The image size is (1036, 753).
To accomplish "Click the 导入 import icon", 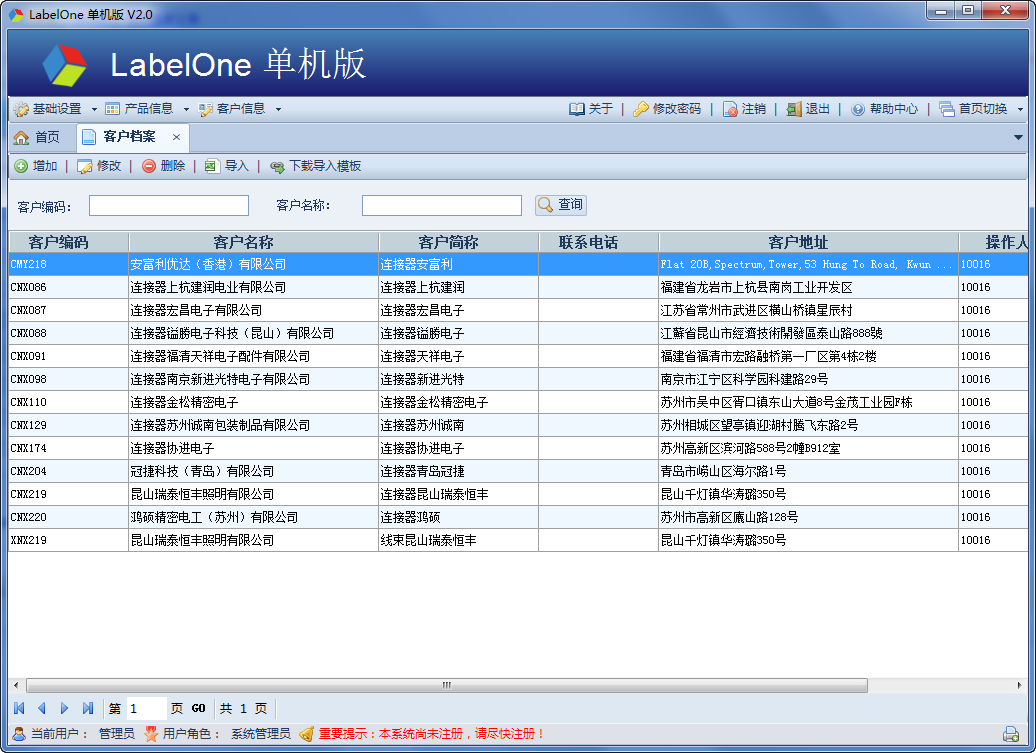I will pyautogui.click(x=211, y=166).
